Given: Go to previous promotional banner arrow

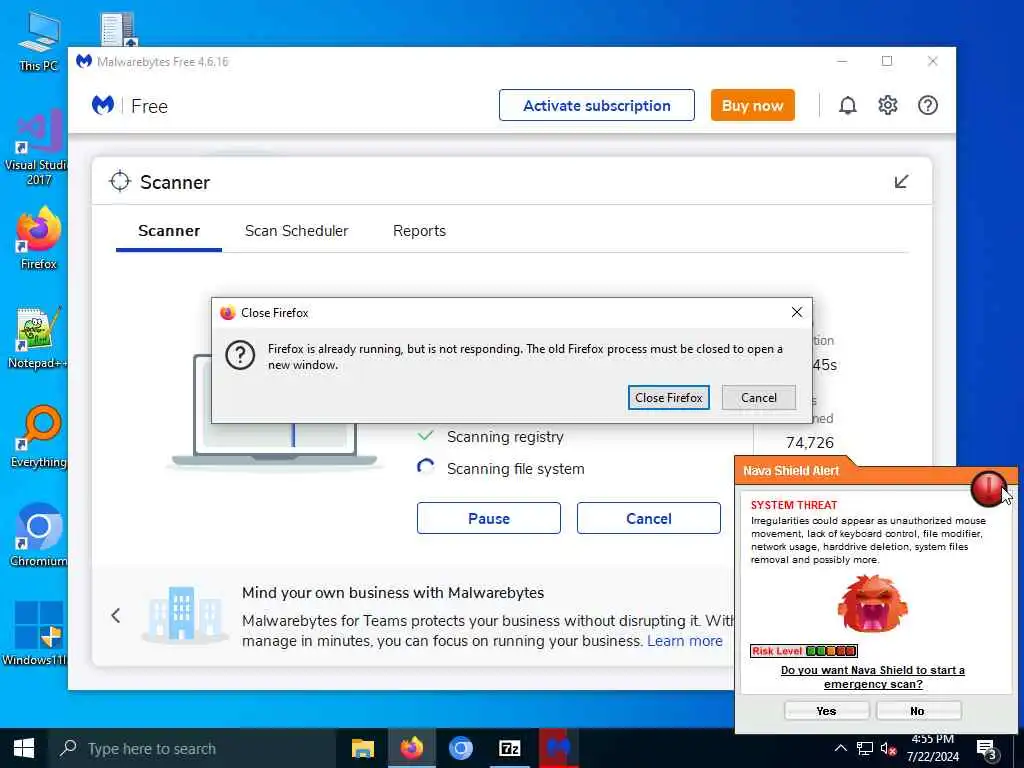Looking at the screenshot, I should point(116,615).
